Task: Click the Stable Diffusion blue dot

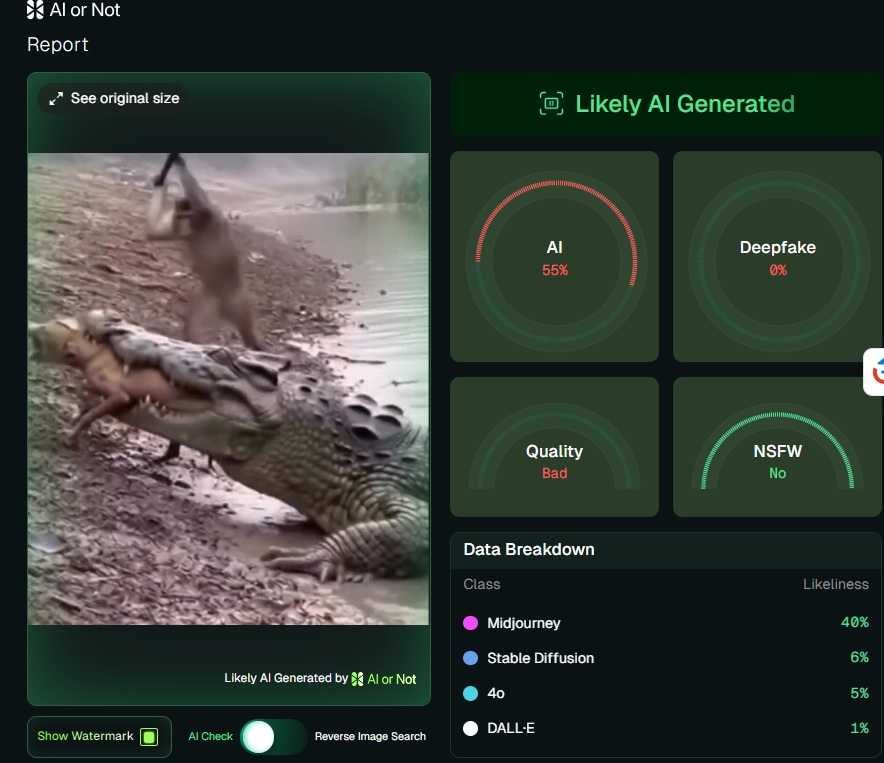Action: (471, 658)
